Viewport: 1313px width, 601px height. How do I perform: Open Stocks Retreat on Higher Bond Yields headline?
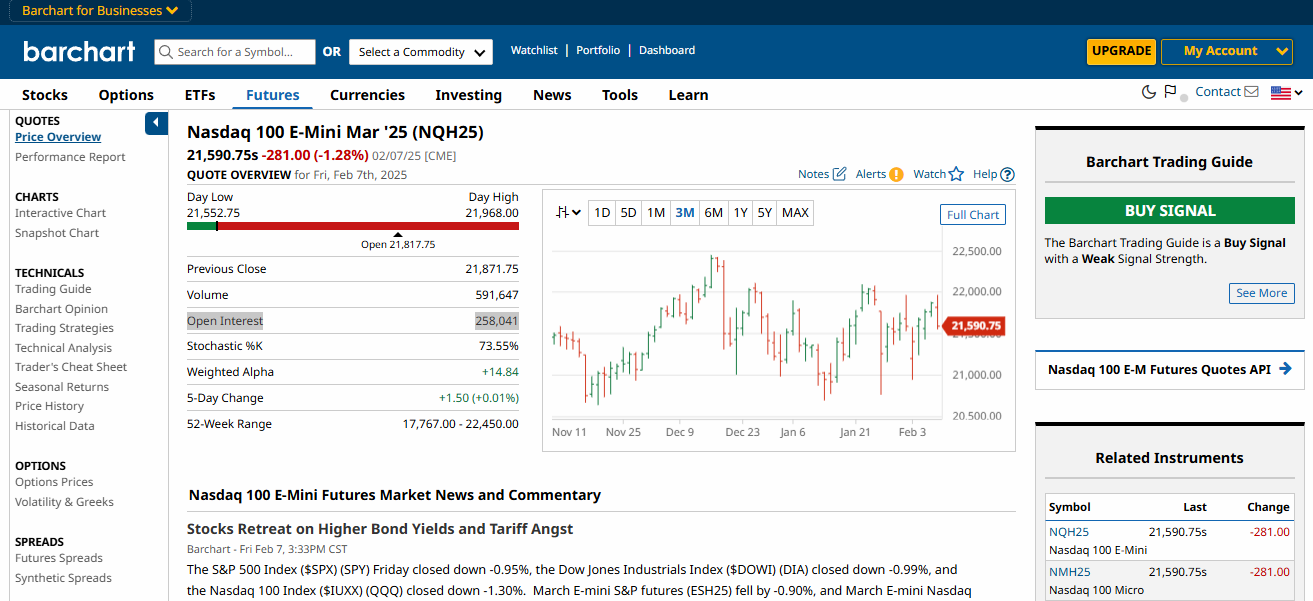(x=380, y=529)
